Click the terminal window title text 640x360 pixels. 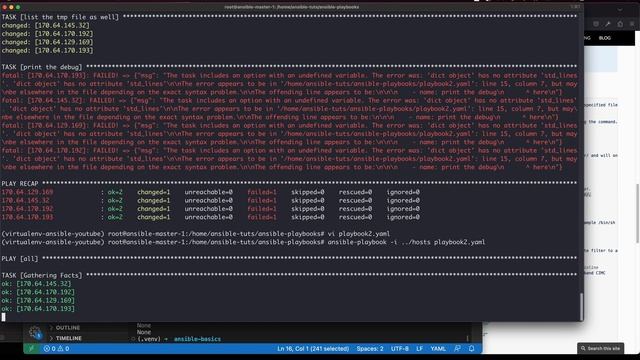click(291, 7)
